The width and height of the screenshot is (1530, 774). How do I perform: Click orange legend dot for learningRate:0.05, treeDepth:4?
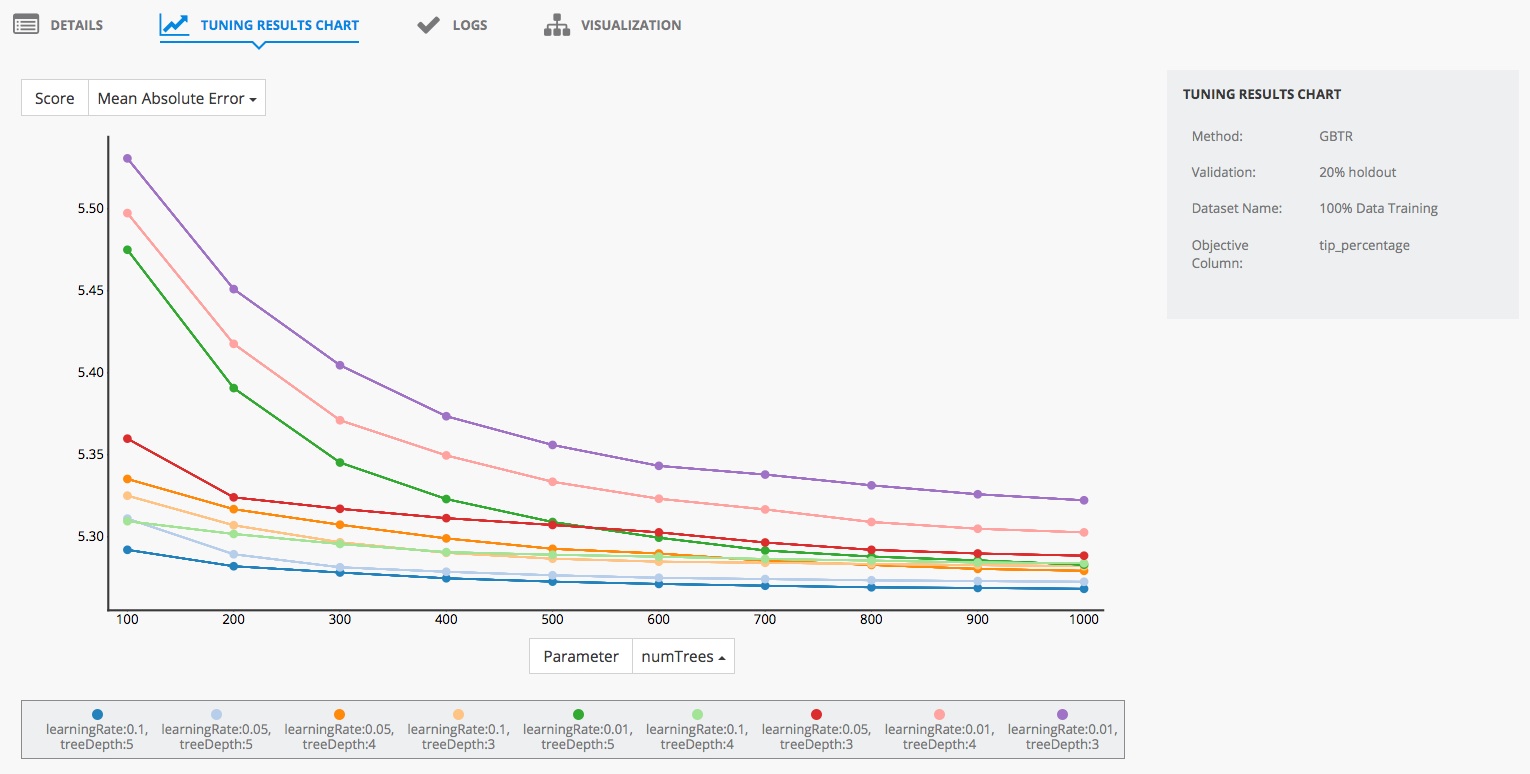click(x=340, y=714)
